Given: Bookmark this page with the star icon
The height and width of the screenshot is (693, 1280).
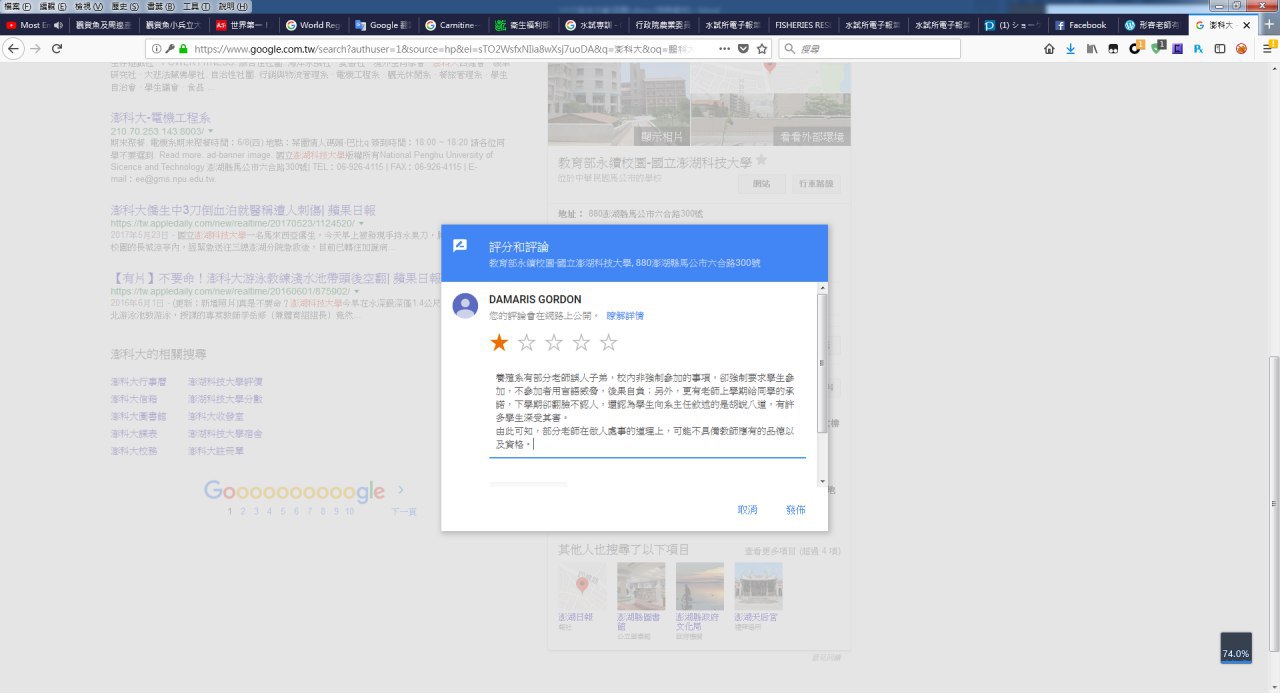Looking at the screenshot, I should (762, 48).
